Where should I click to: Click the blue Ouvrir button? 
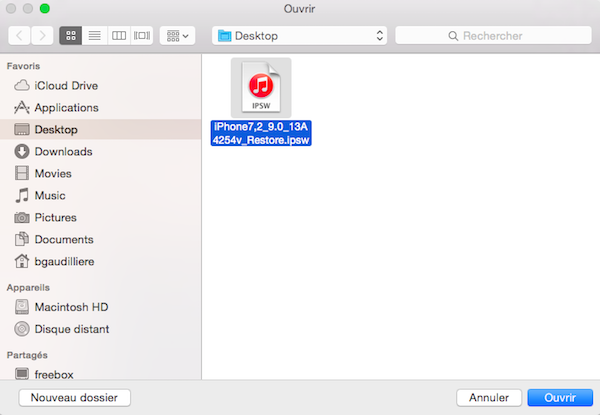click(560, 398)
